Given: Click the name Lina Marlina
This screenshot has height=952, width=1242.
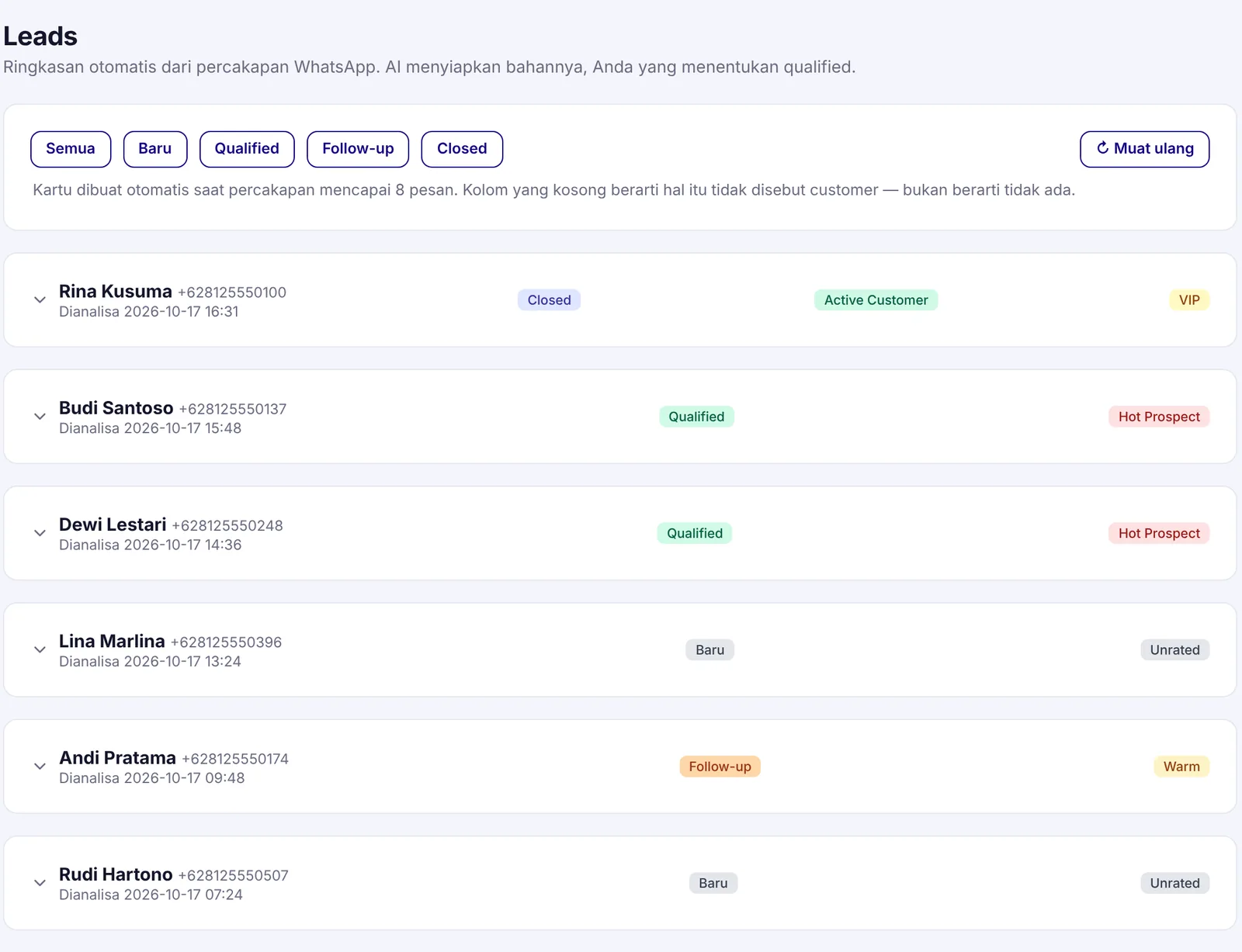Looking at the screenshot, I should click(112, 642).
